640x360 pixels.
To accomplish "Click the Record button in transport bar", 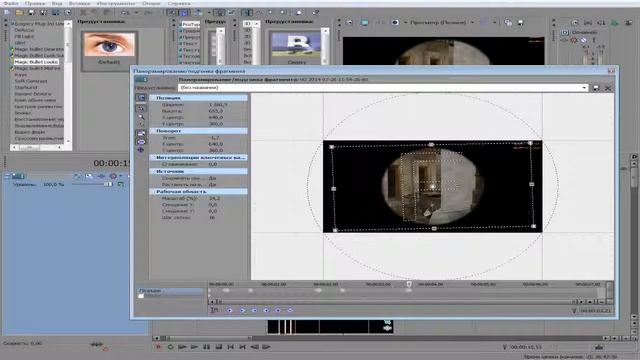I will [158, 347].
